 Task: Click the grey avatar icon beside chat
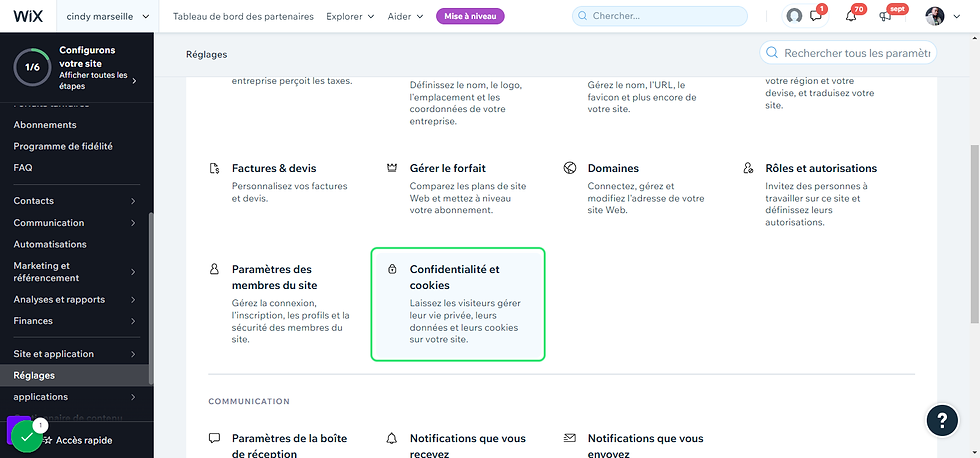click(x=794, y=16)
